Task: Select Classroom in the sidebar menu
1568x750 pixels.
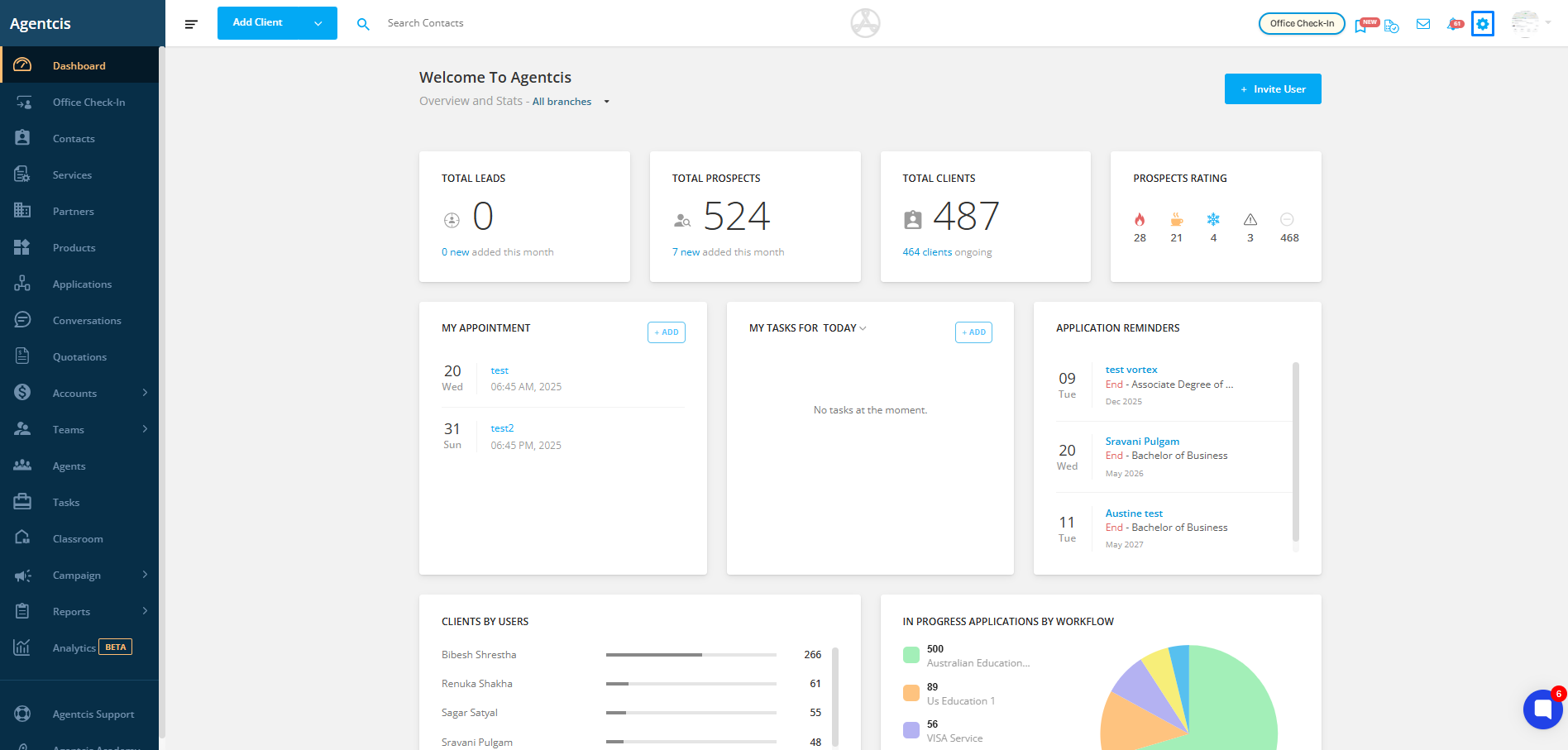Action: tap(79, 538)
